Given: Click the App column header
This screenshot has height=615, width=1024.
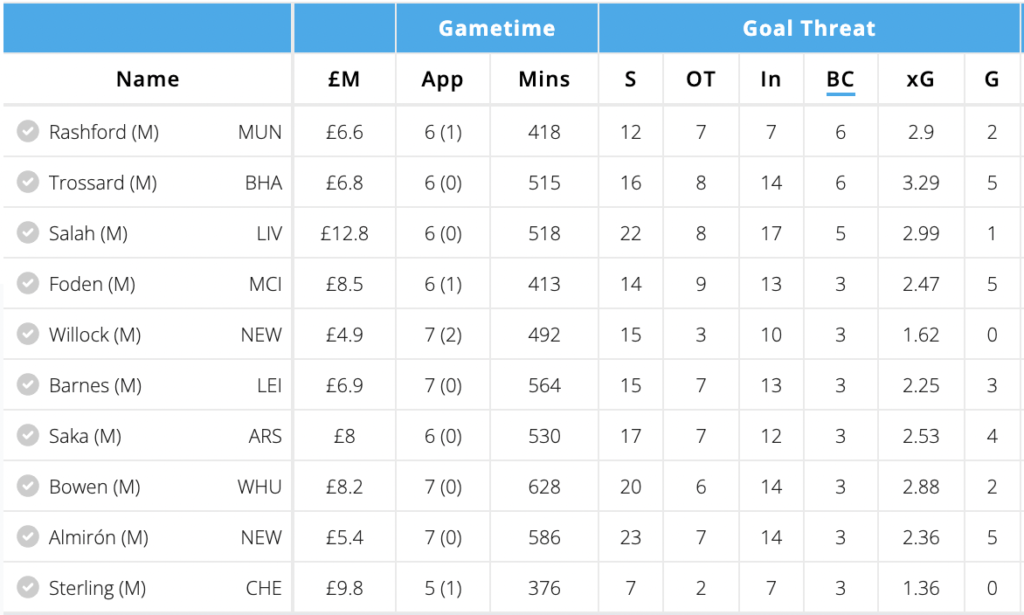Looking at the screenshot, I should 442,79.
